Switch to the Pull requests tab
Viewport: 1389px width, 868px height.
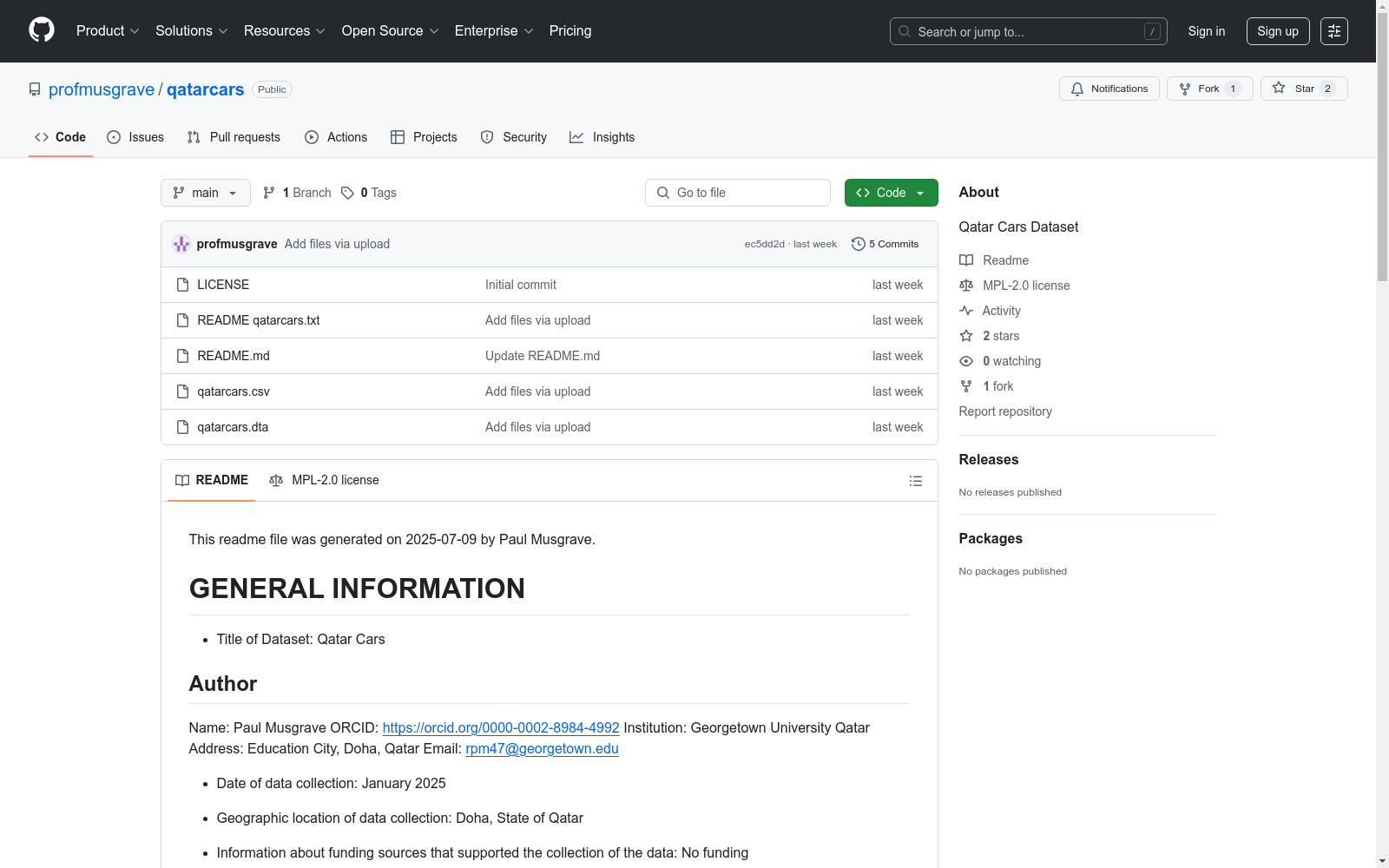234,137
